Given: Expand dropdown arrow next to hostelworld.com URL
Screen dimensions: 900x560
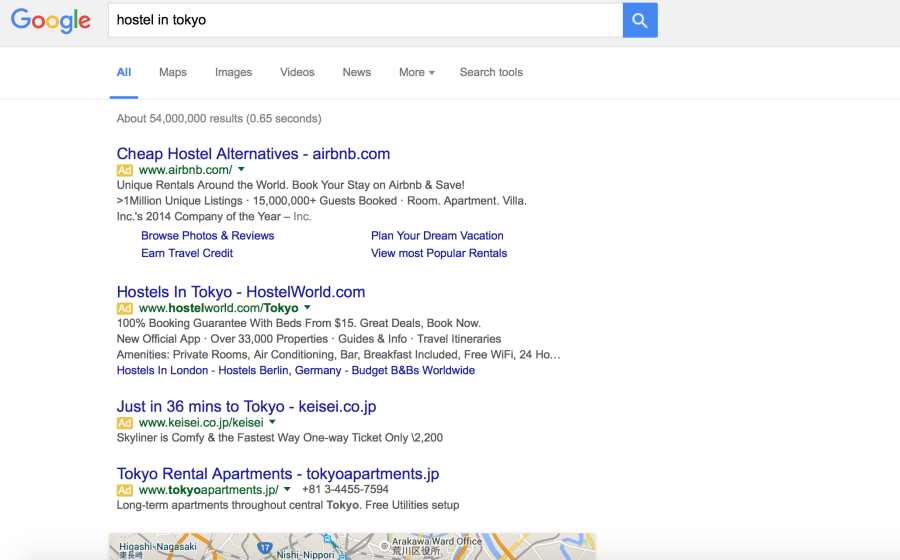Looking at the screenshot, I should 308,308.
